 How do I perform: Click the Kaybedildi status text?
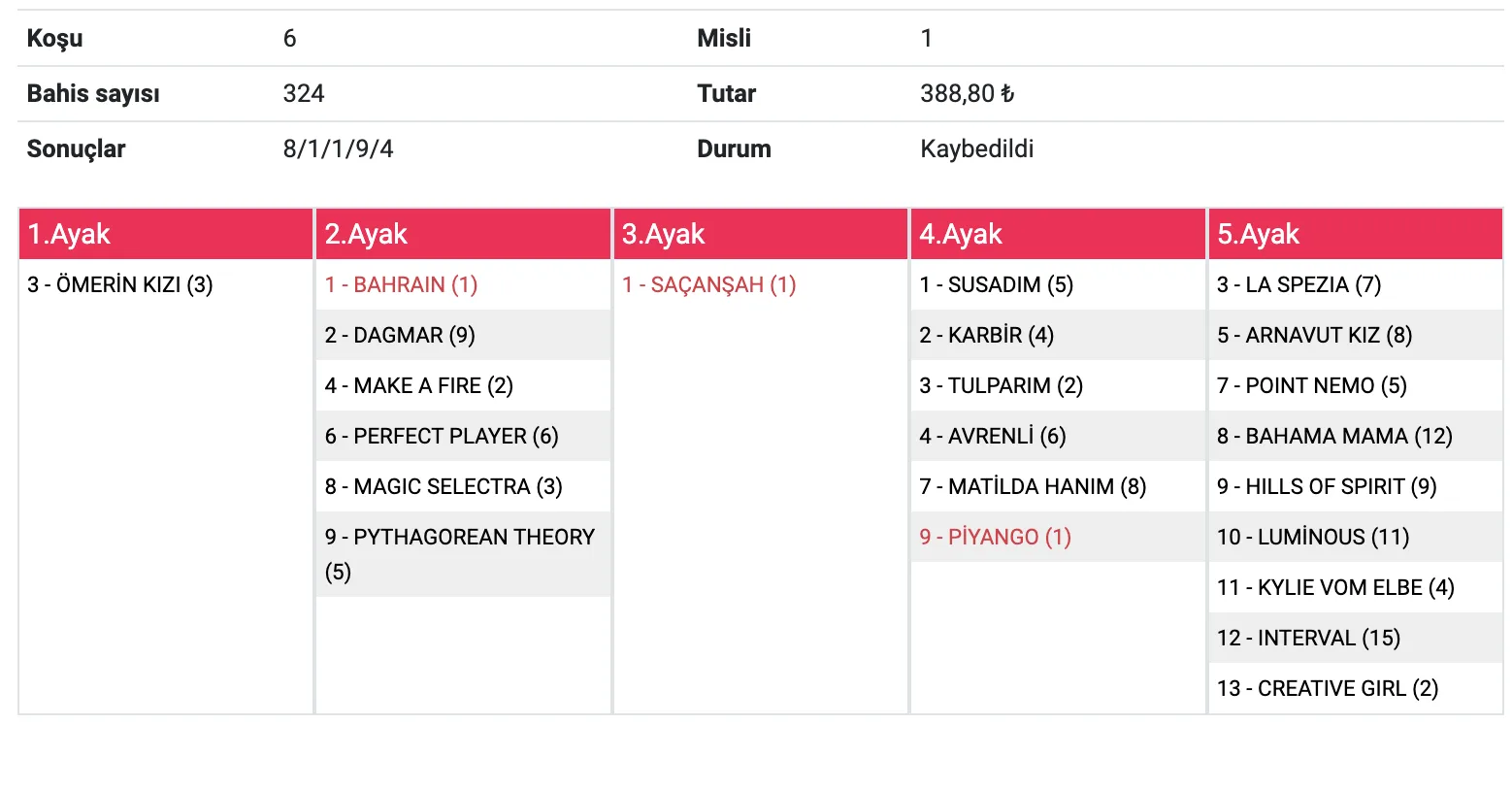[x=976, y=148]
